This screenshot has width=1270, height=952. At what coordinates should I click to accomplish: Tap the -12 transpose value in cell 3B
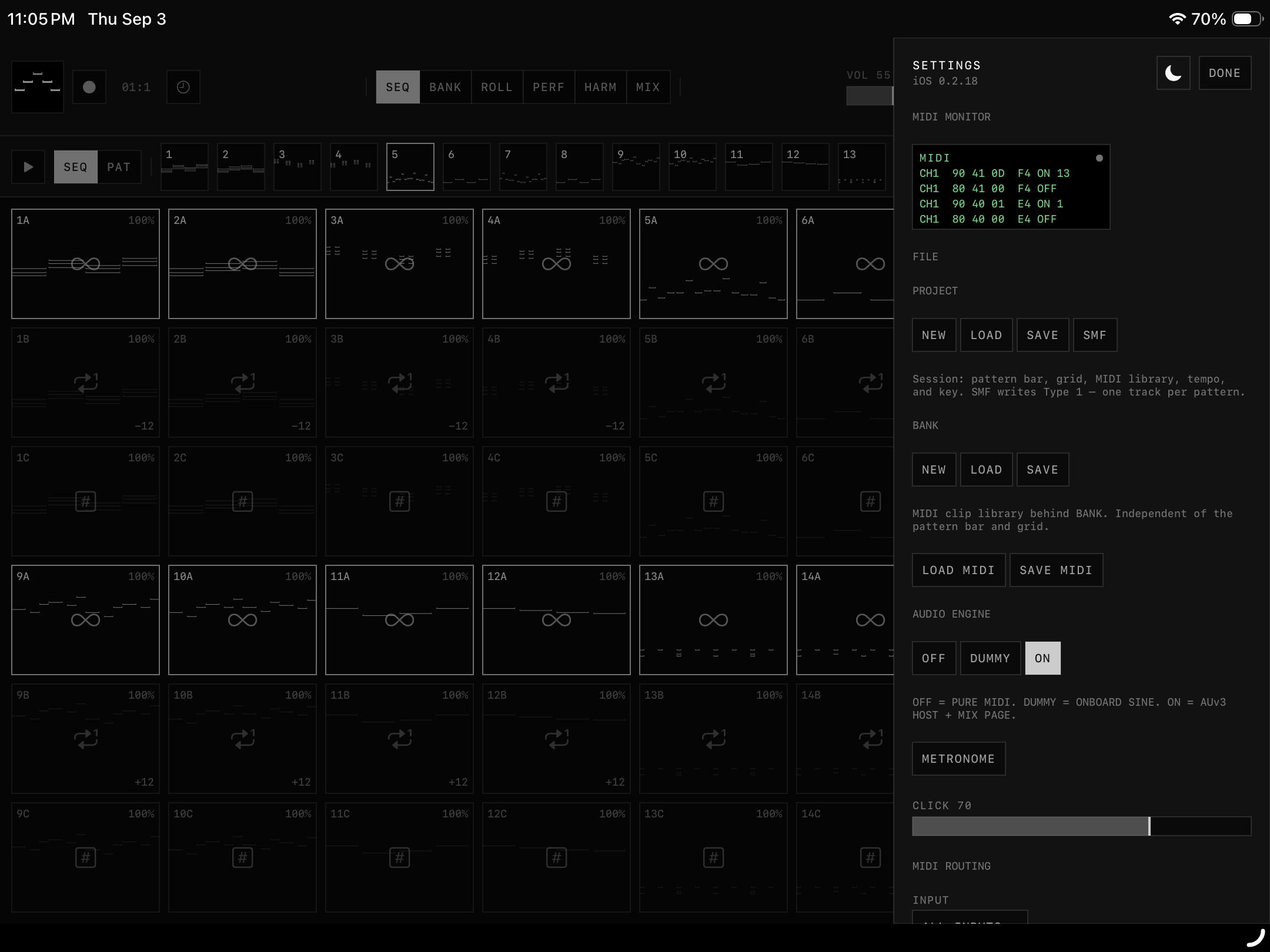(458, 426)
